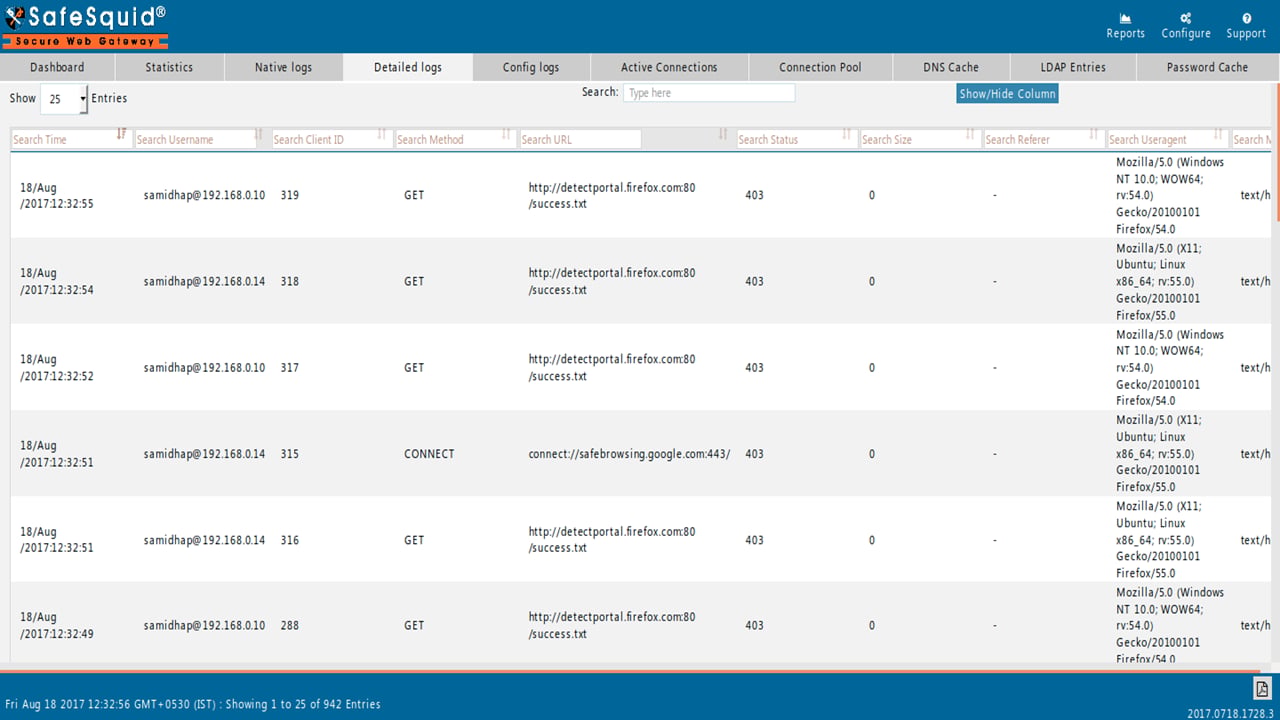Open the Reports section
The height and width of the screenshot is (720, 1280).
click(1125, 26)
